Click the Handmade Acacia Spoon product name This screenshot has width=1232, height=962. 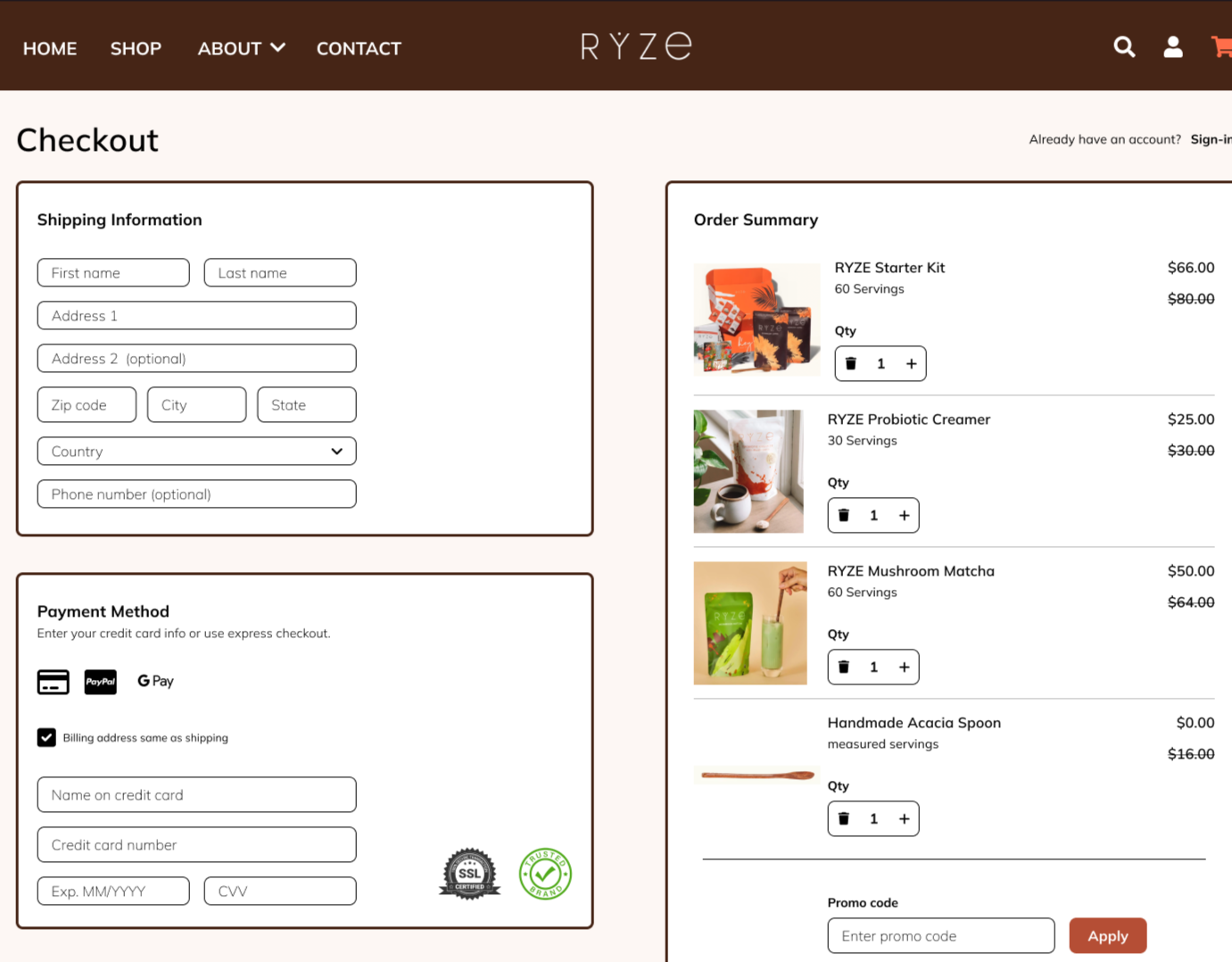[x=914, y=723]
